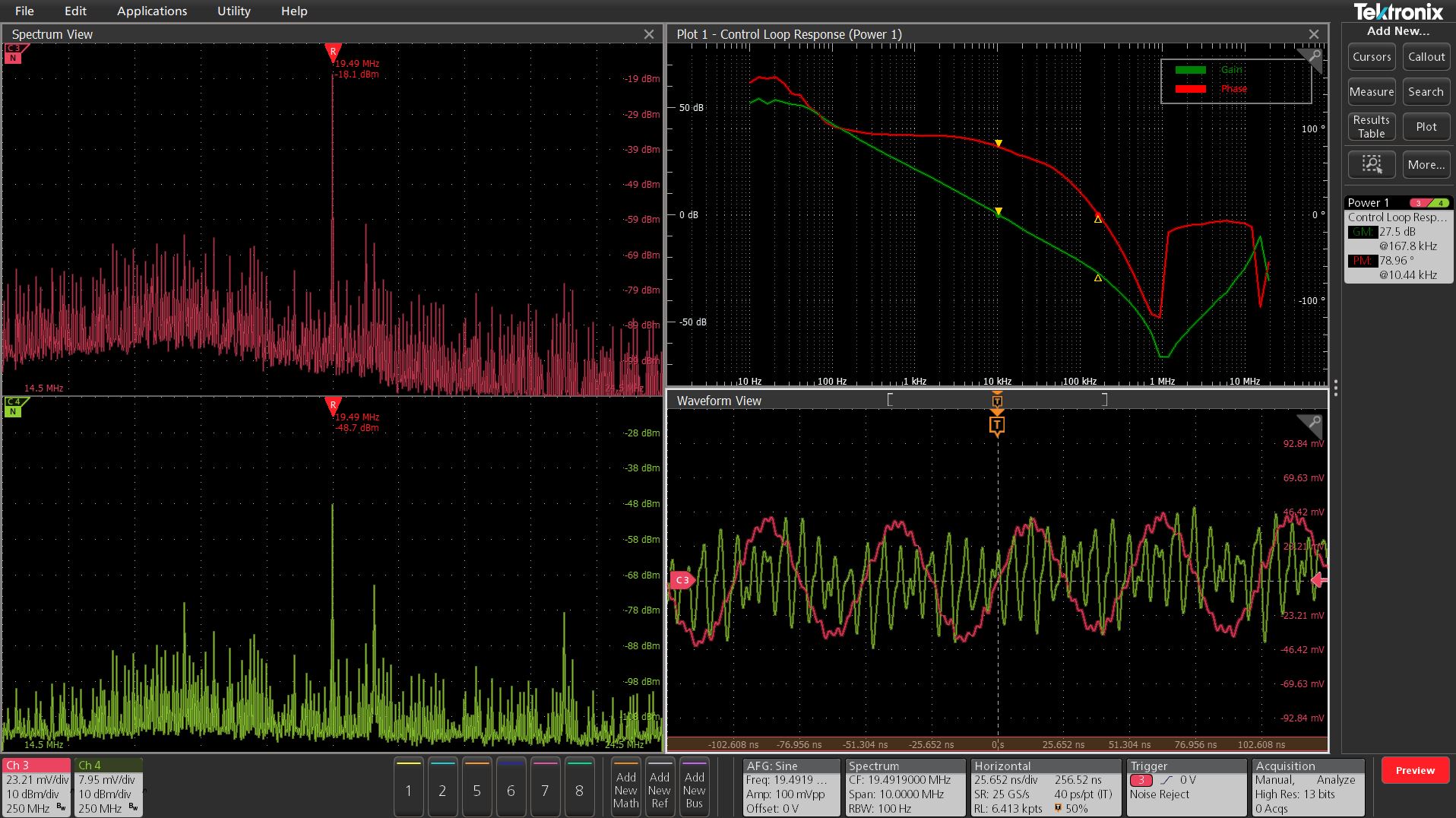Image resolution: width=1456 pixels, height=818 pixels.
Task: Open the Horizontal settings badge
Action: [x=1046, y=787]
